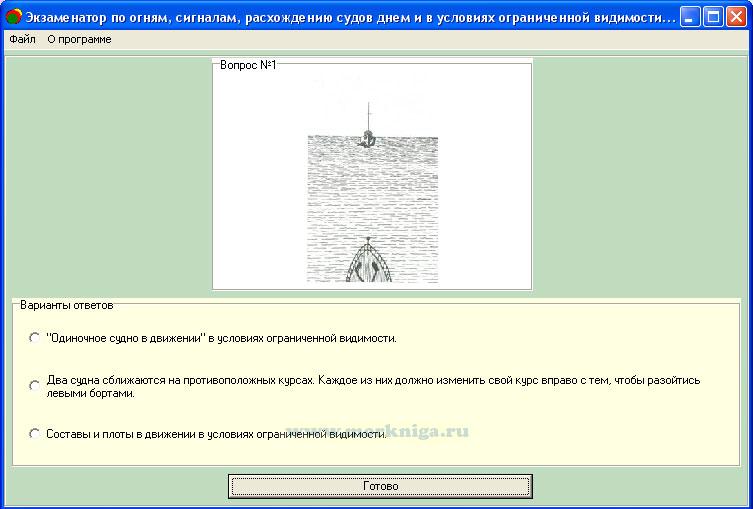
Task: Open the Файл menu
Action: click(22, 39)
